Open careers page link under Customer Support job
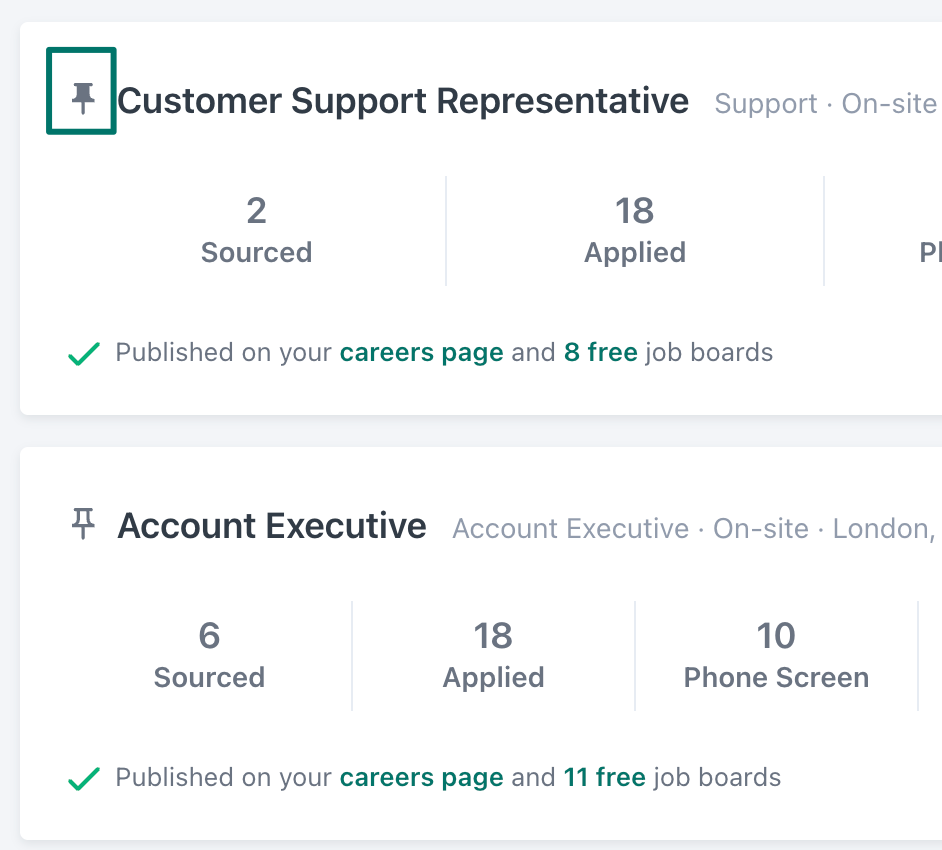This screenshot has width=942, height=850. tap(421, 353)
